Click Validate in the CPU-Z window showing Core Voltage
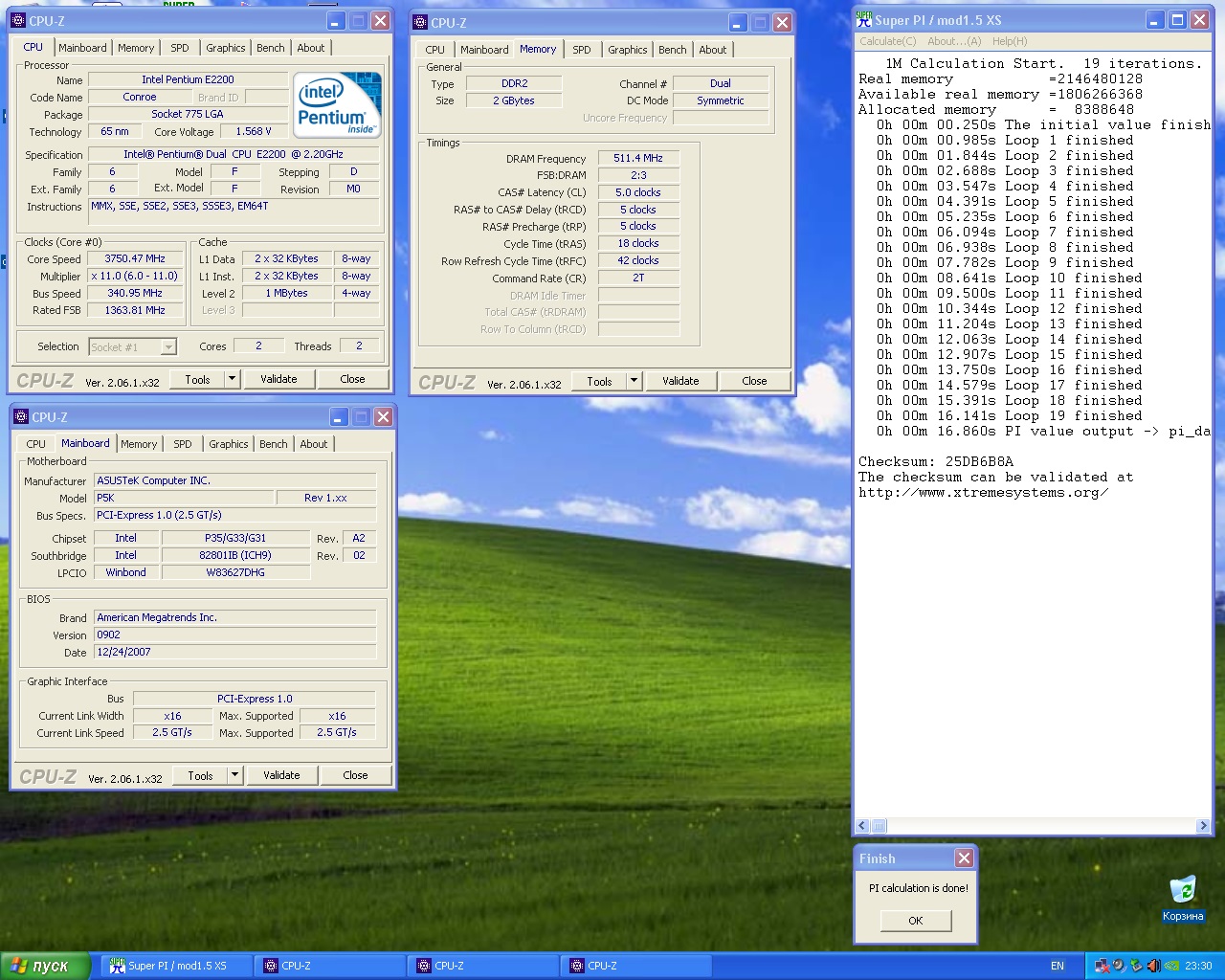 (x=278, y=379)
